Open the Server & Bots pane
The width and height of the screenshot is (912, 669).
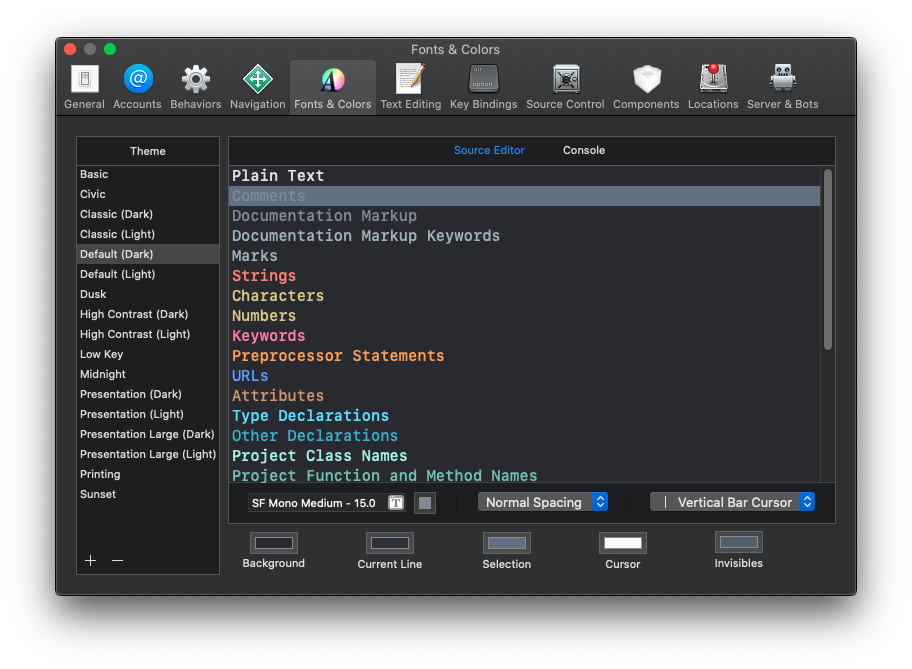click(x=782, y=87)
